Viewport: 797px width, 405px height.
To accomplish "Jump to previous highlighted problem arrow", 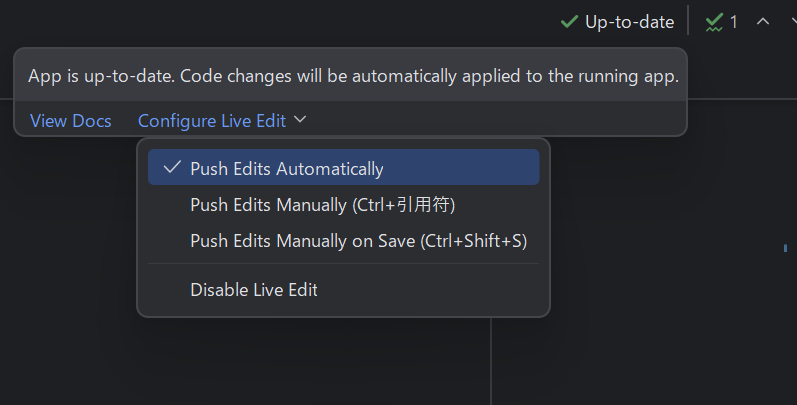I will tap(762, 21).
